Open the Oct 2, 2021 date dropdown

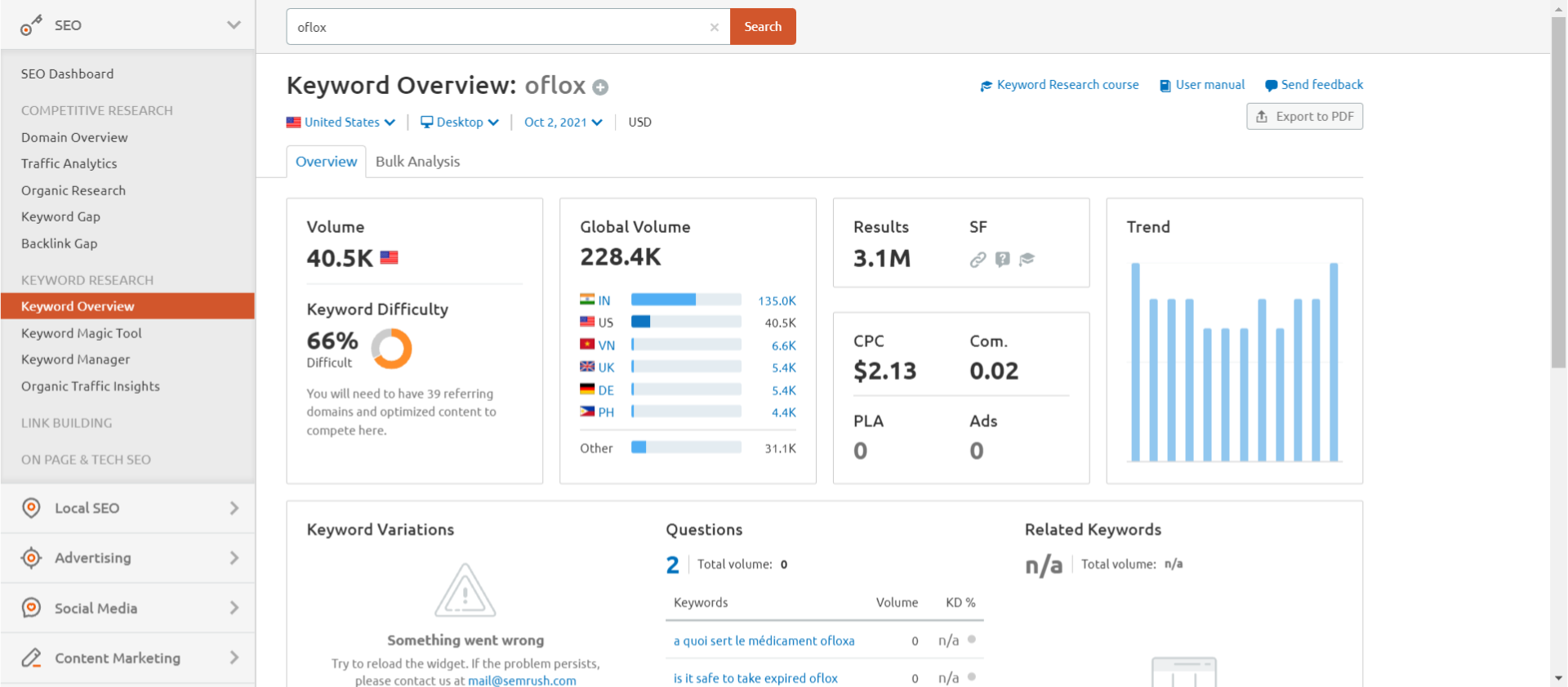coord(563,122)
